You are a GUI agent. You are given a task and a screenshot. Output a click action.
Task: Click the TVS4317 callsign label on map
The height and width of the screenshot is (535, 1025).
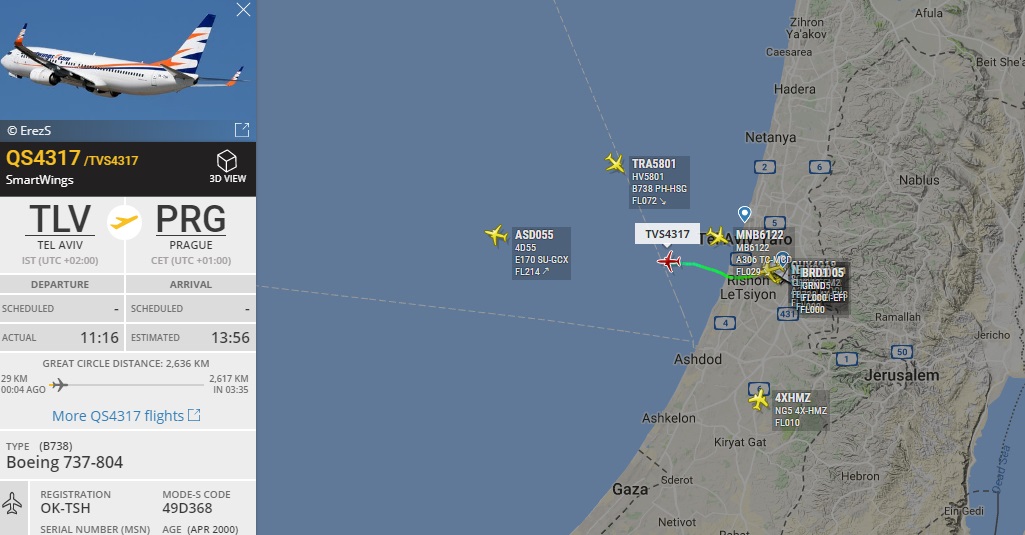[x=667, y=234]
